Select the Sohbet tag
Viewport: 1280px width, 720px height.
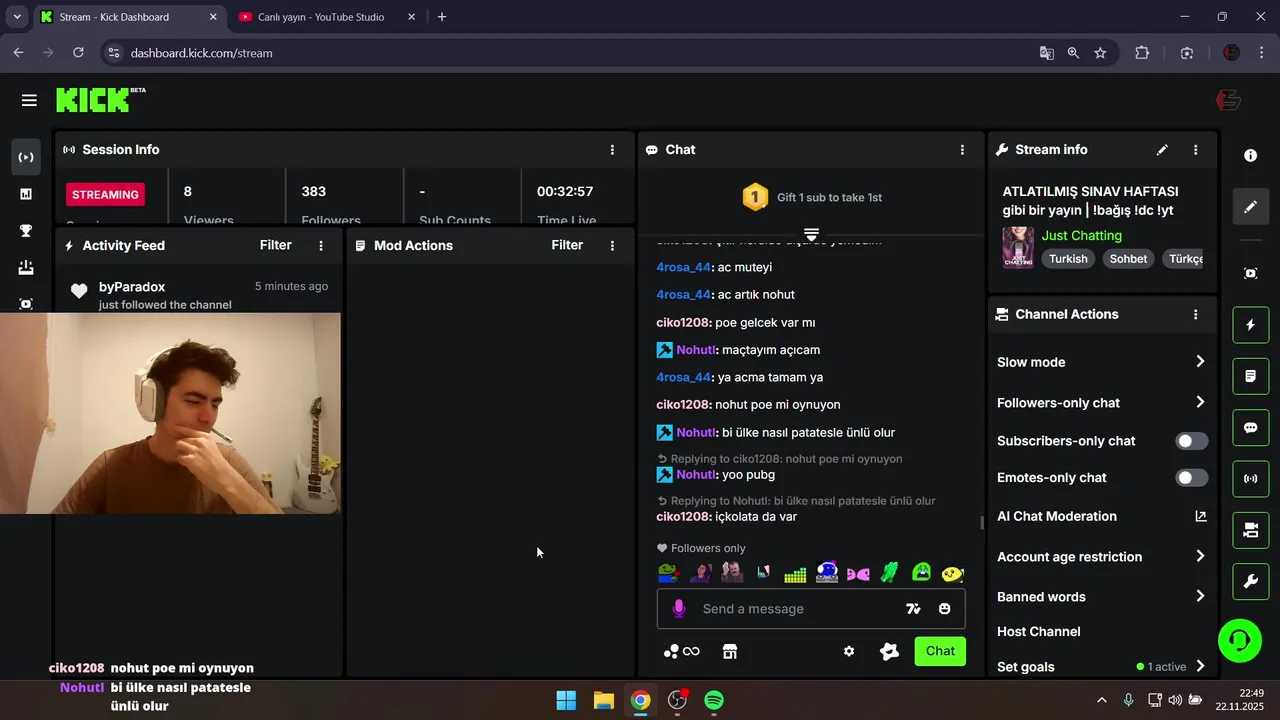[1128, 259]
